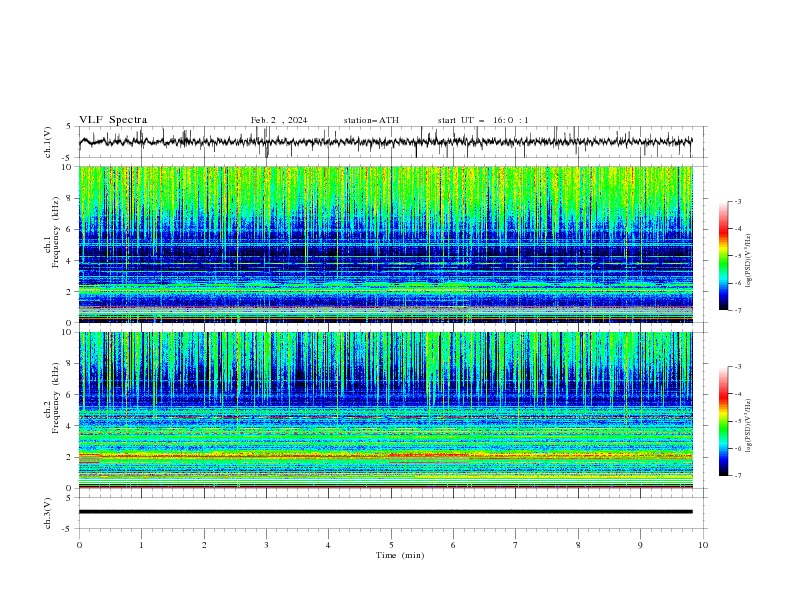This screenshot has height=612, width=792.
Task: Click time axis tick label "10" at far right
Action: point(703,545)
